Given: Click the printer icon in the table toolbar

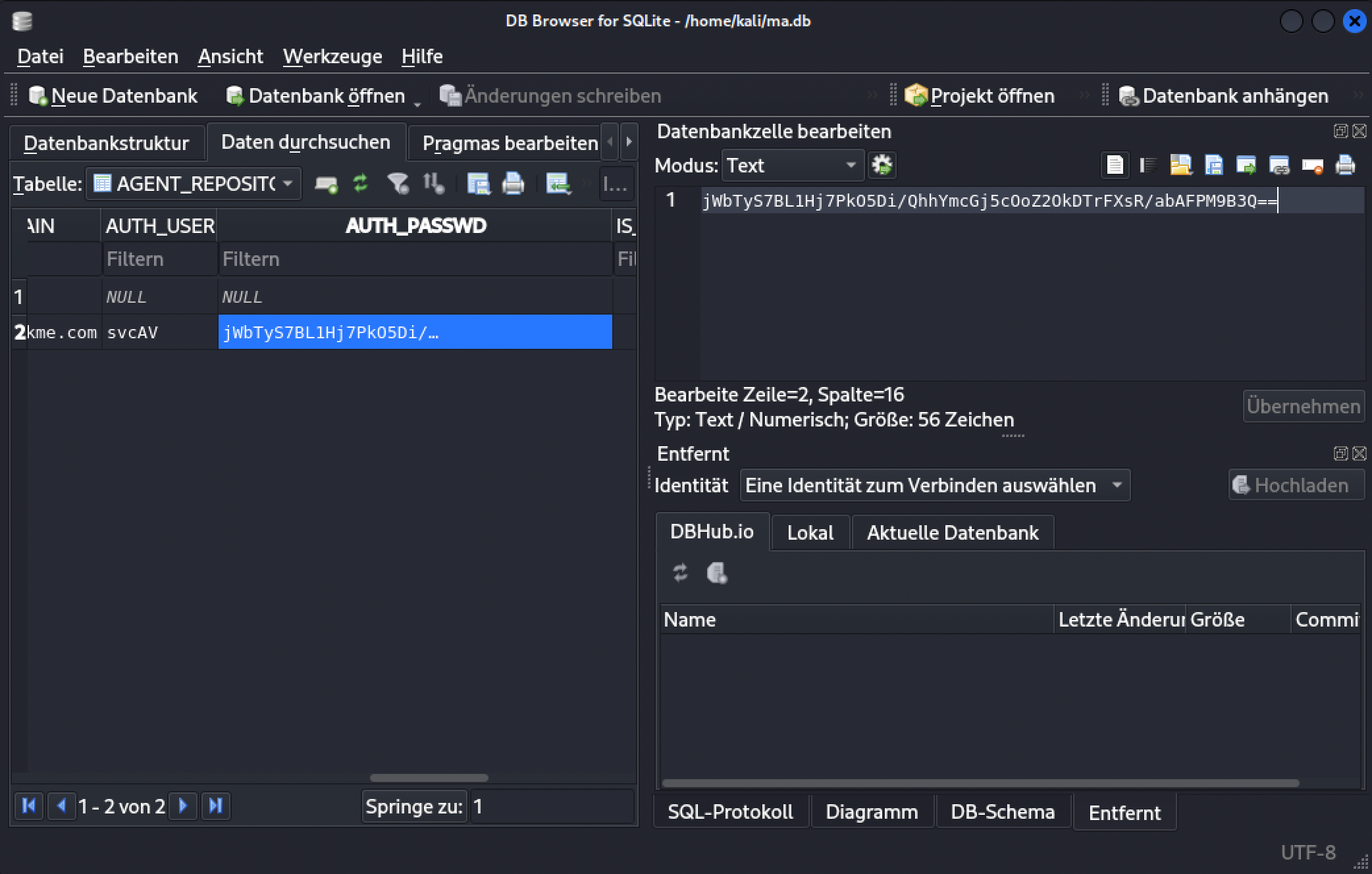Looking at the screenshot, I should click(513, 184).
